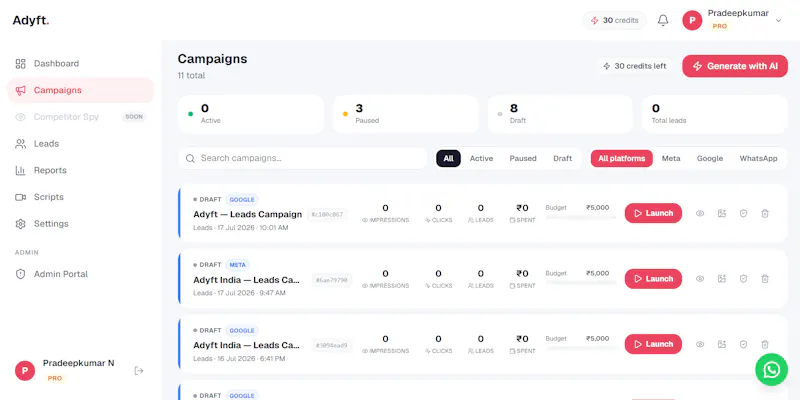The image size is (800, 400).
Task: Click the P avatar in the top header
Action: tap(692, 20)
